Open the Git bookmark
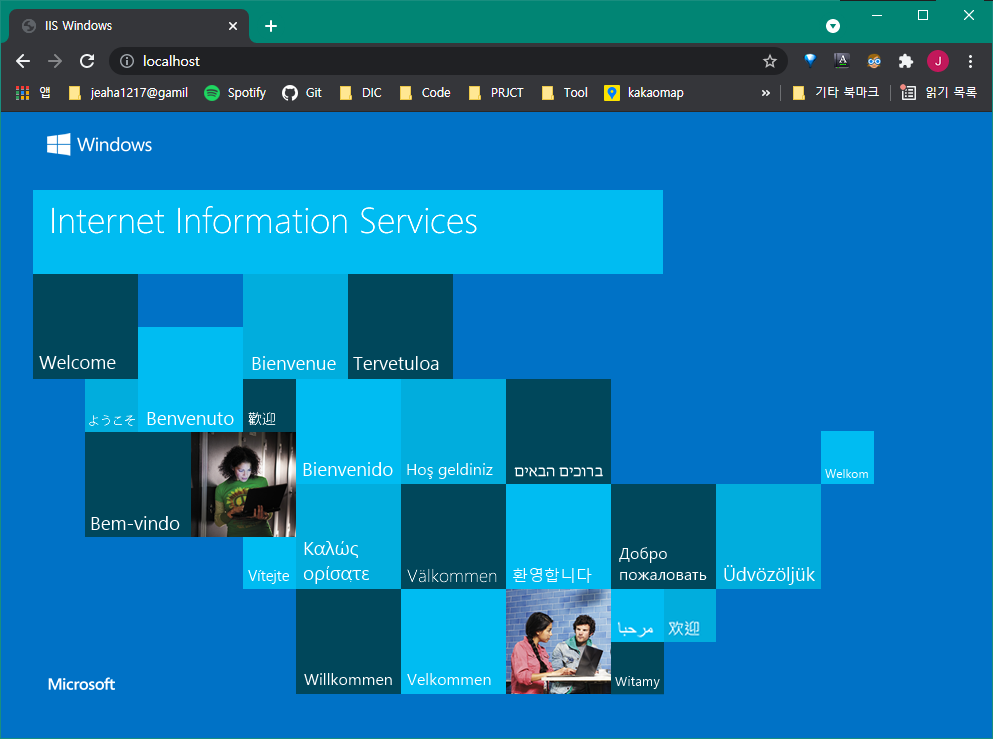993x739 pixels. coord(302,92)
